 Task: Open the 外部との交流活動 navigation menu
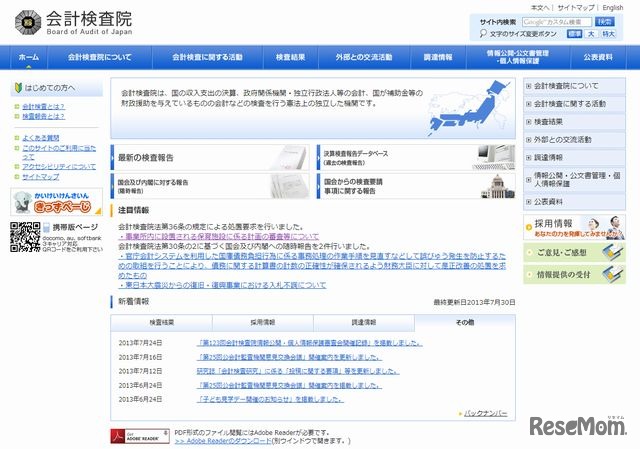pos(364,57)
